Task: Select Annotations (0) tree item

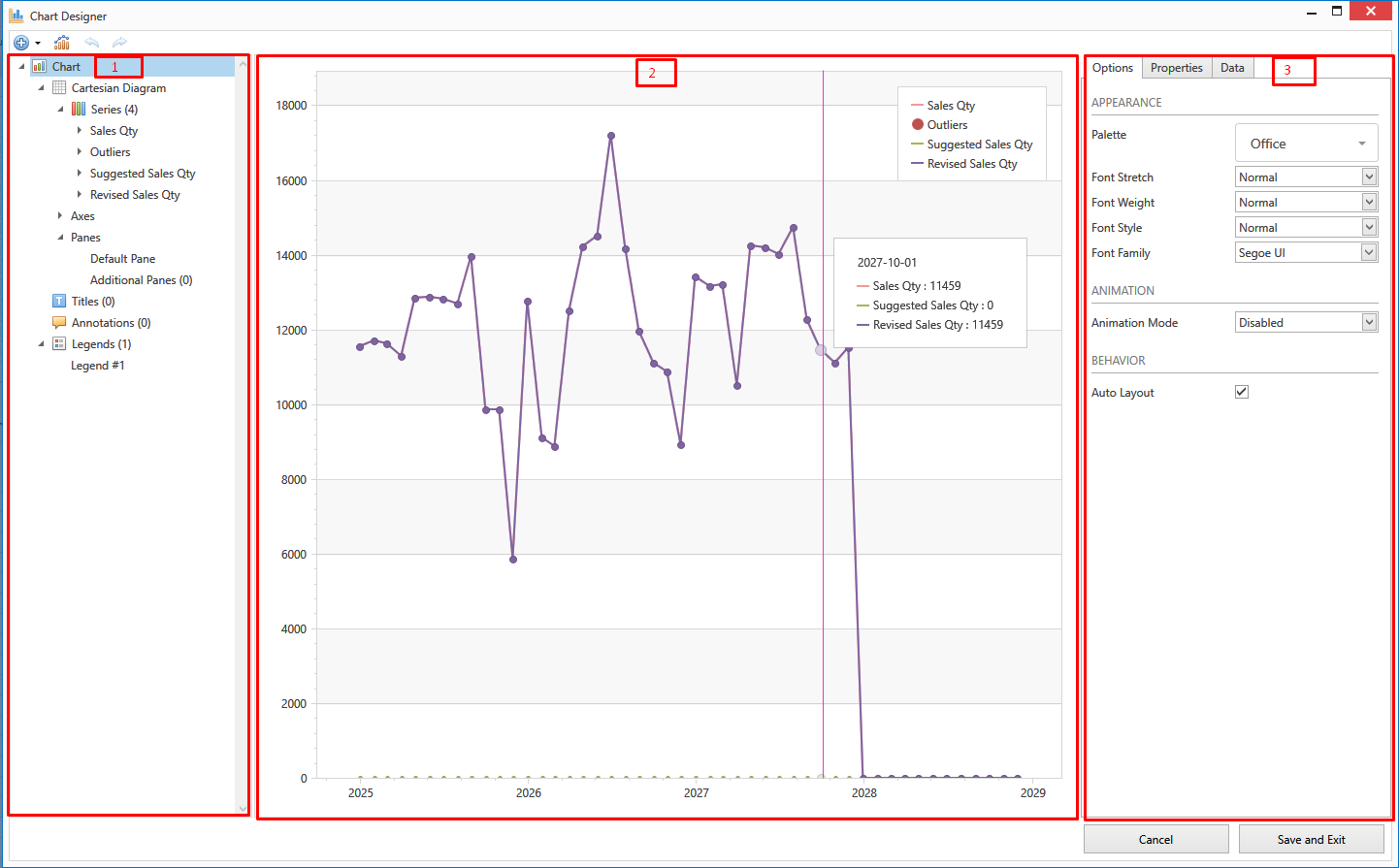Action: coord(111,323)
